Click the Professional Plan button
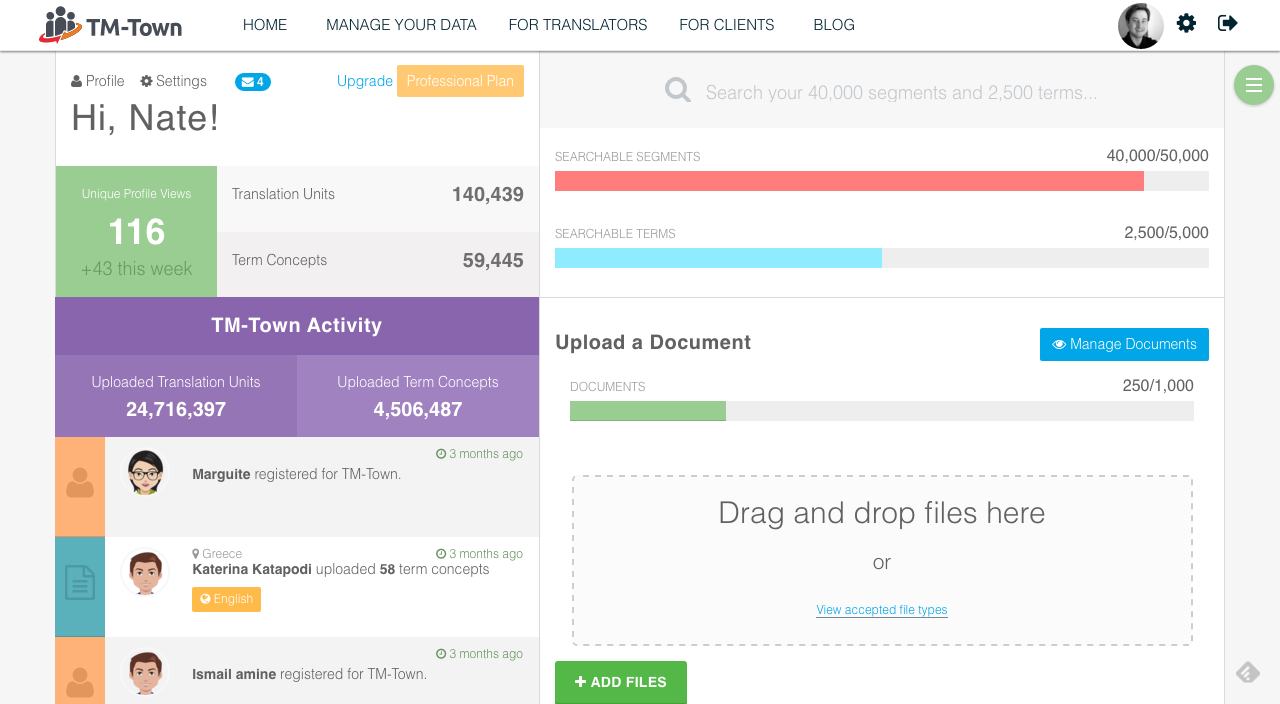1280x704 pixels. [460, 81]
